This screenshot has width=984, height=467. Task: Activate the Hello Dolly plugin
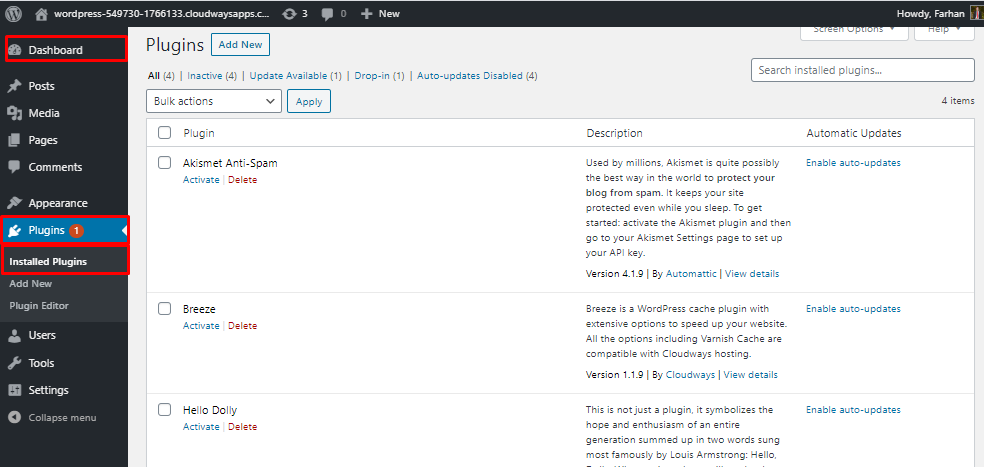tap(201, 427)
